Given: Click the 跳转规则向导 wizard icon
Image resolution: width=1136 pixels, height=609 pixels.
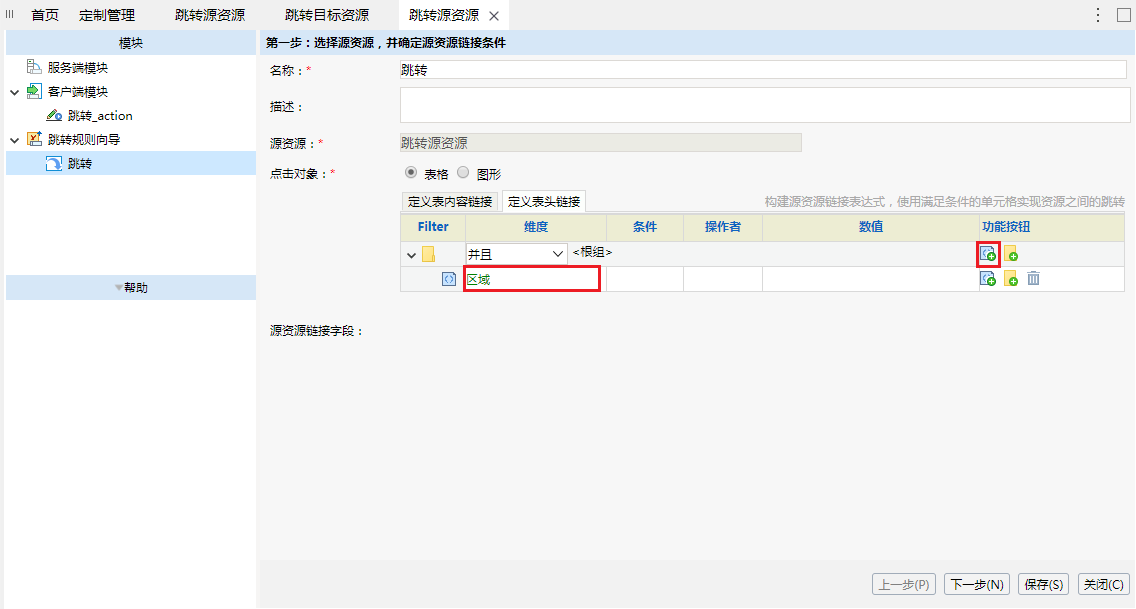Looking at the screenshot, I should [x=34, y=139].
